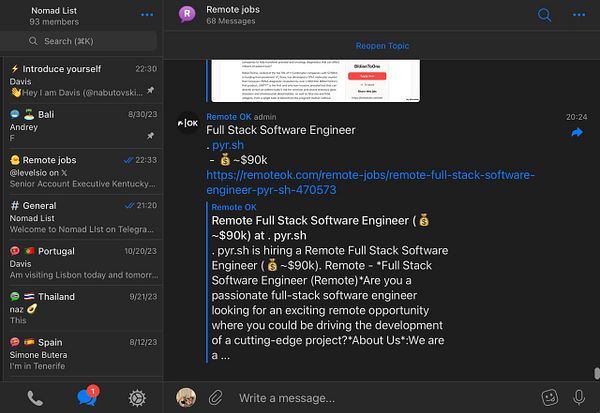
Task: Attach a file with paperclip icon
Action: point(216,398)
